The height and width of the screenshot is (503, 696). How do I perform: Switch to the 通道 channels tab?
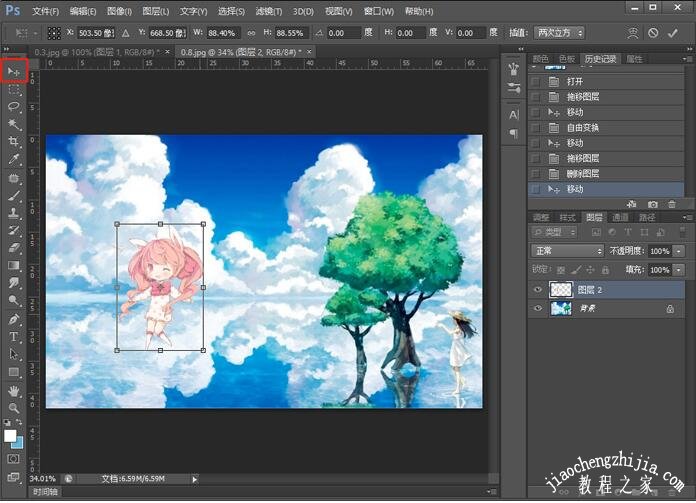(x=620, y=217)
